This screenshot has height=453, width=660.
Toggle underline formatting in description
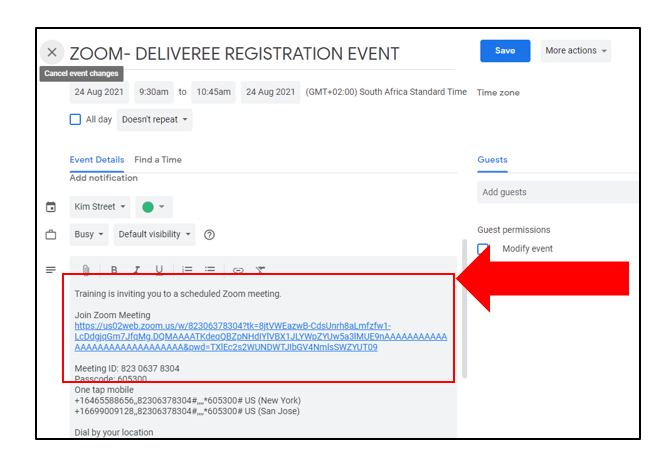tap(159, 270)
